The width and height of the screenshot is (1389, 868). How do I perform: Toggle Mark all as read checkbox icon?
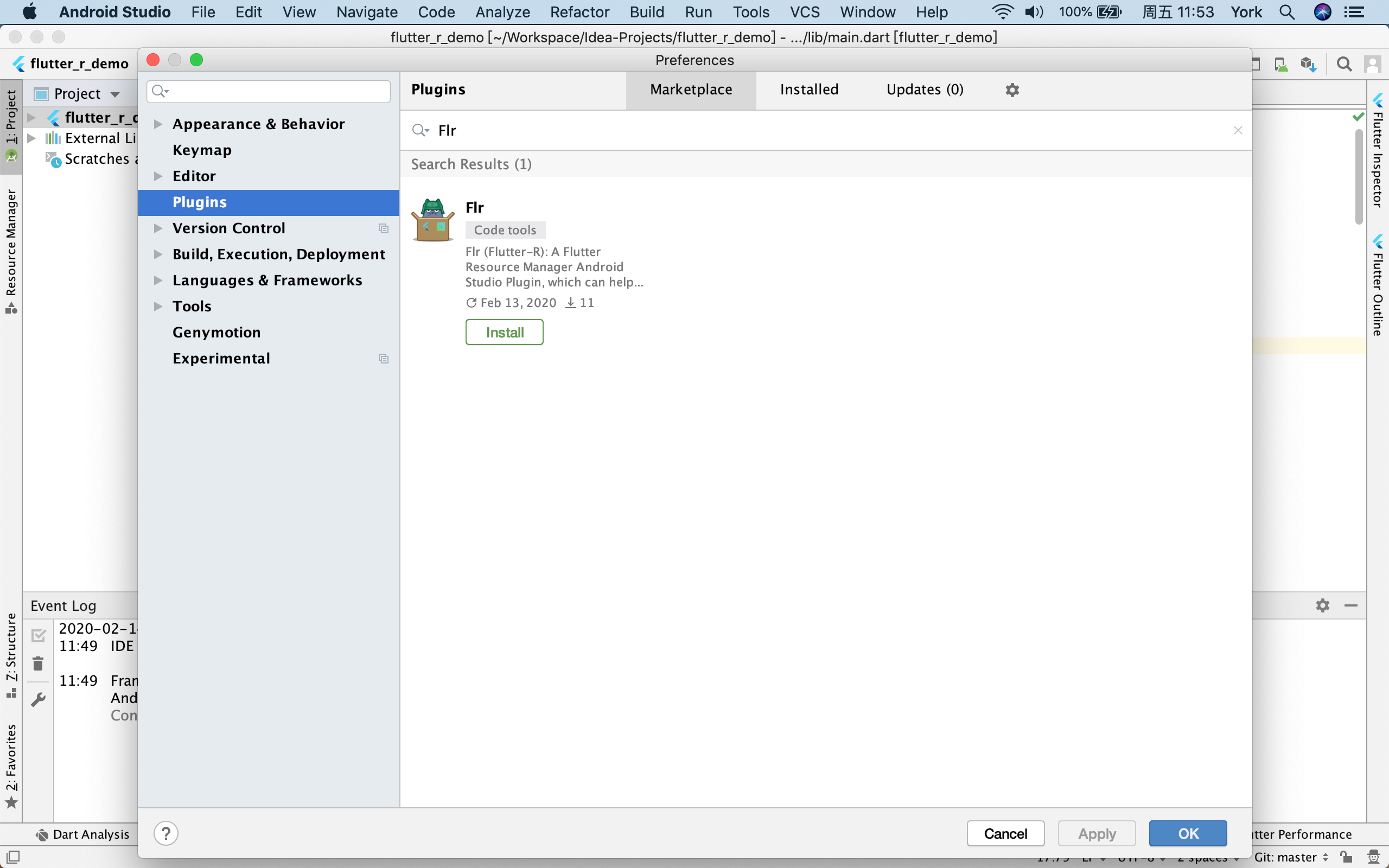pyautogui.click(x=39, y=635)
